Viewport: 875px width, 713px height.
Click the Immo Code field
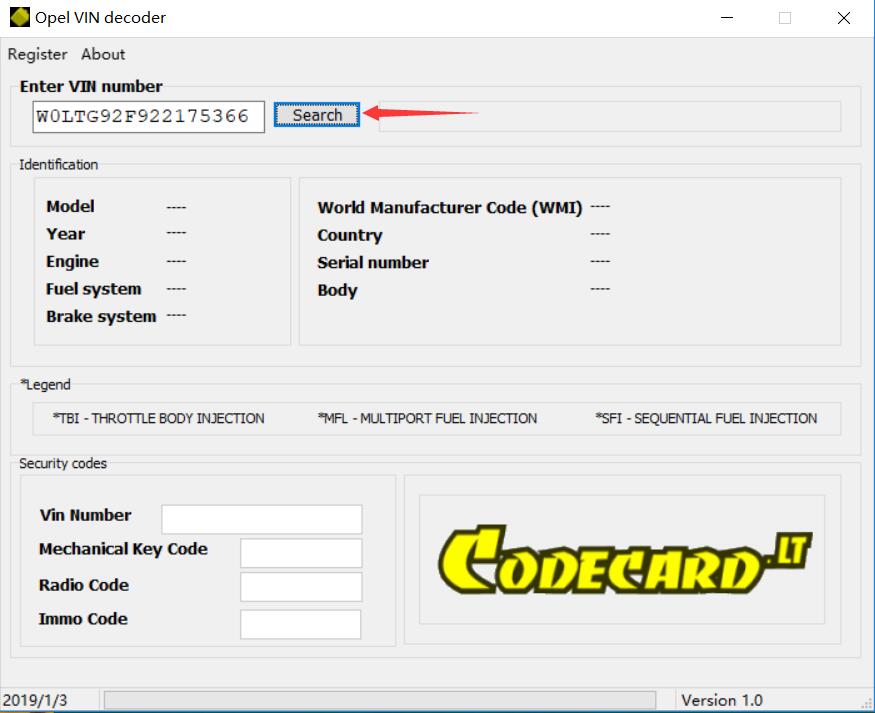(301, 624)
